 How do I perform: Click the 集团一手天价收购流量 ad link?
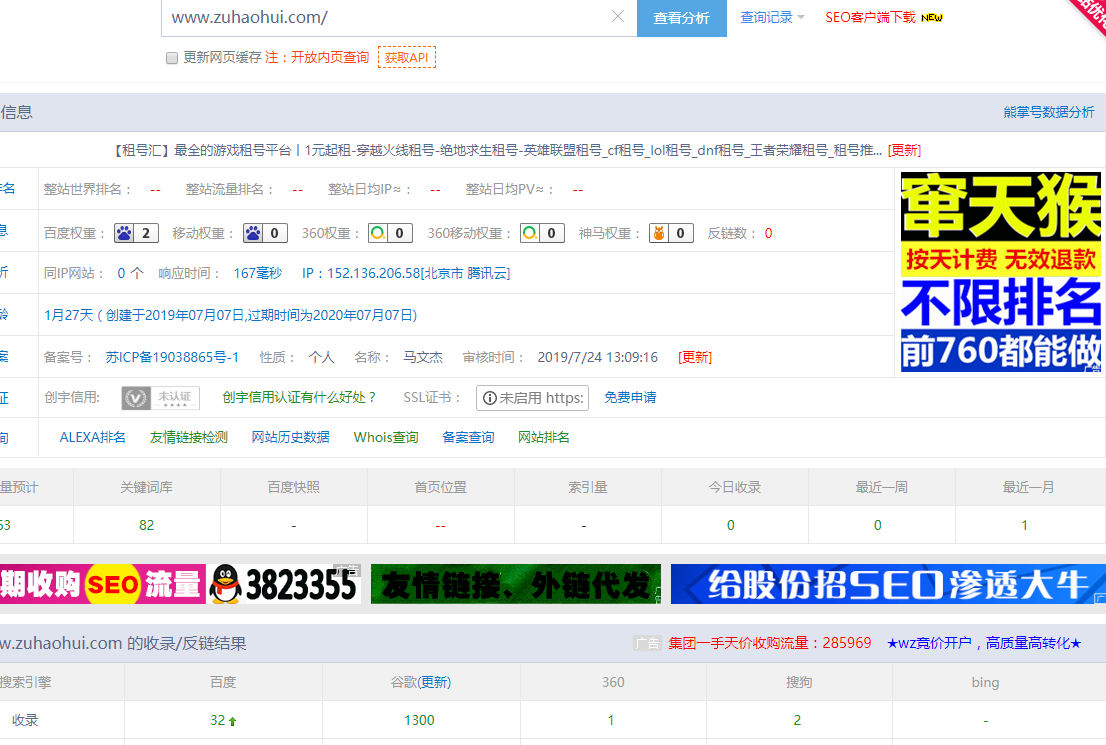coord(770,643)
